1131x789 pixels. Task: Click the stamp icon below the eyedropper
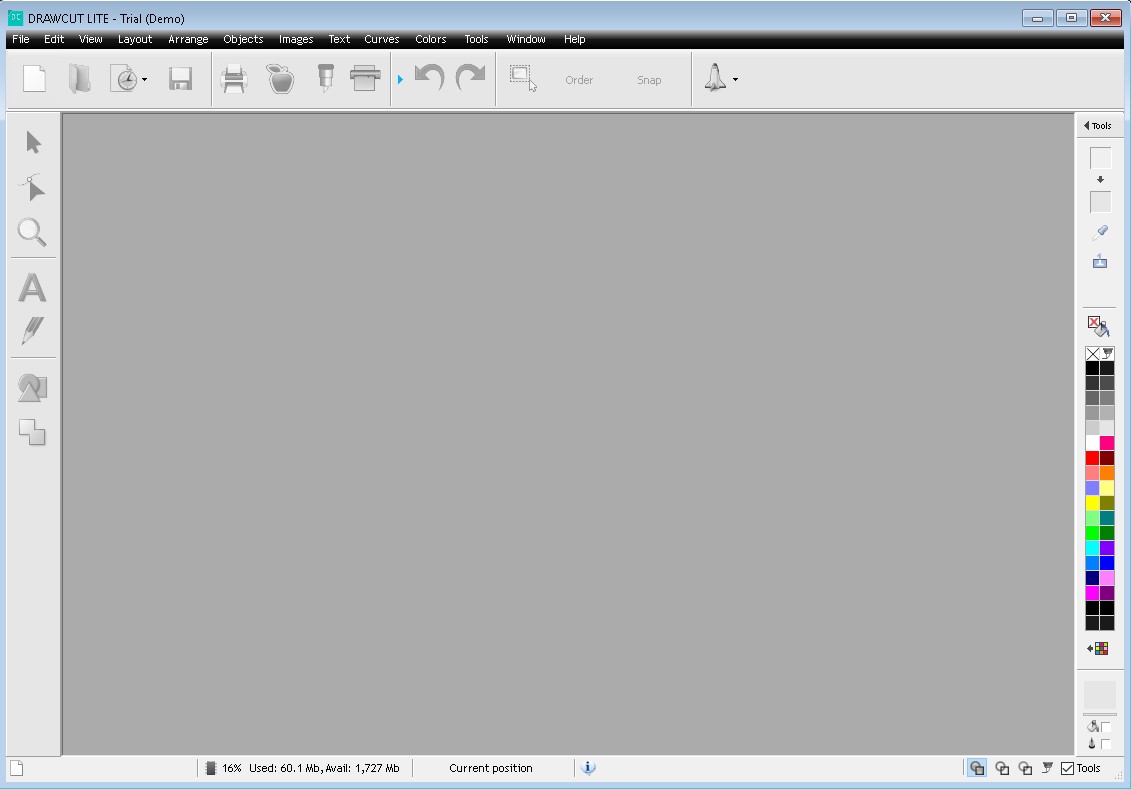click(x=1100, y=261)
